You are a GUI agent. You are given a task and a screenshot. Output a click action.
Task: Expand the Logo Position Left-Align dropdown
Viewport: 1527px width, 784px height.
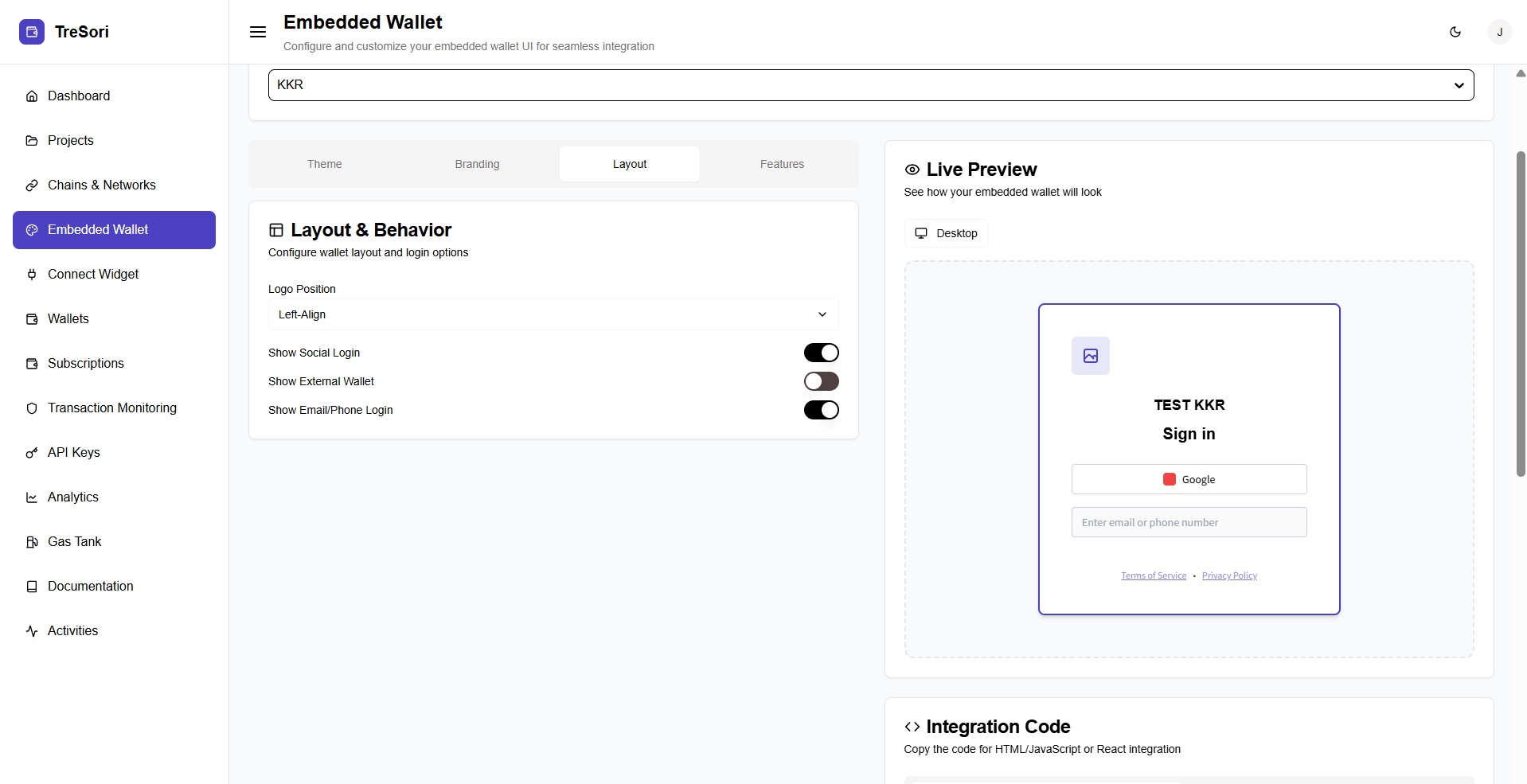point(553,314)
